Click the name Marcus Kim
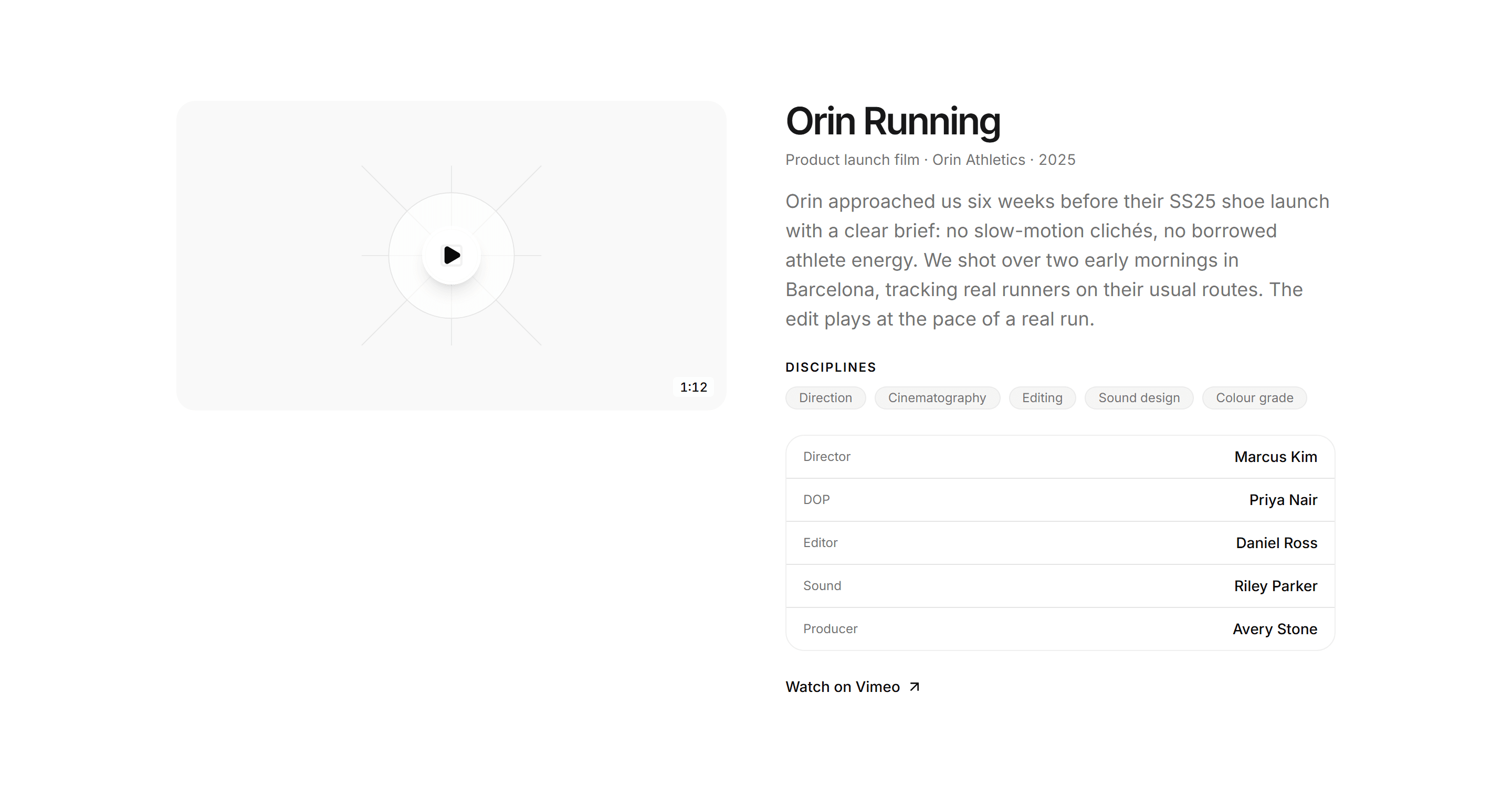The height and width of the screenshot is (798, 1512). 1275,457
